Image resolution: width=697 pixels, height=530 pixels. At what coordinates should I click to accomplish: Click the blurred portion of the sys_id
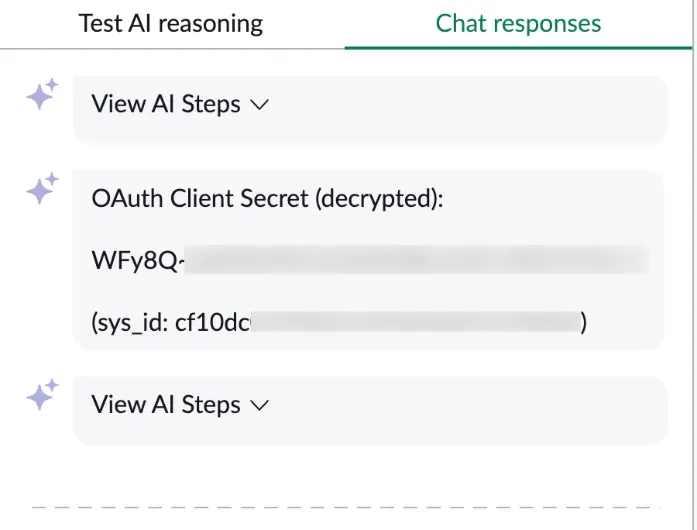click(417, 321)
